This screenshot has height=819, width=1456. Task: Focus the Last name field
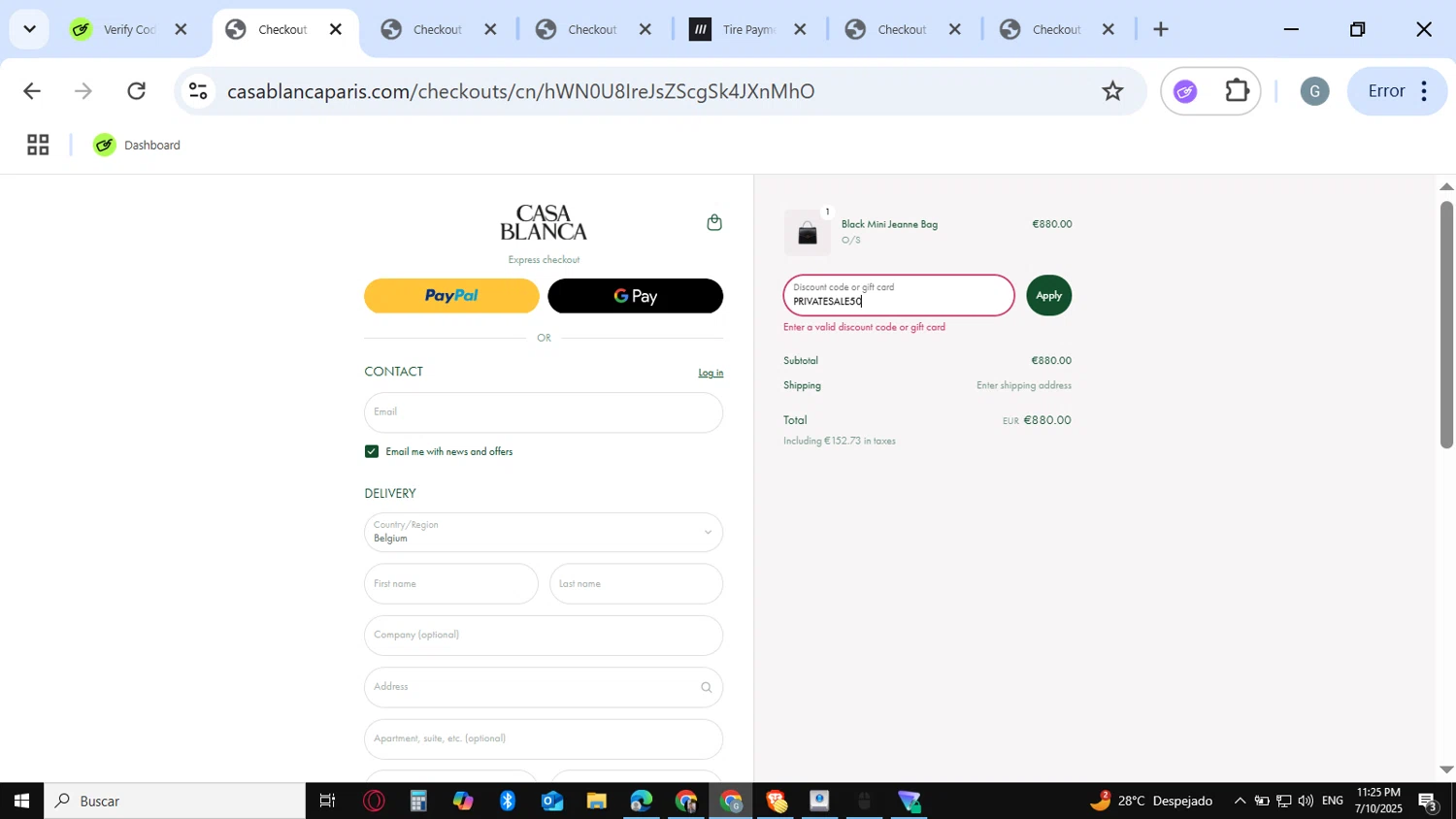coord(636,584)
